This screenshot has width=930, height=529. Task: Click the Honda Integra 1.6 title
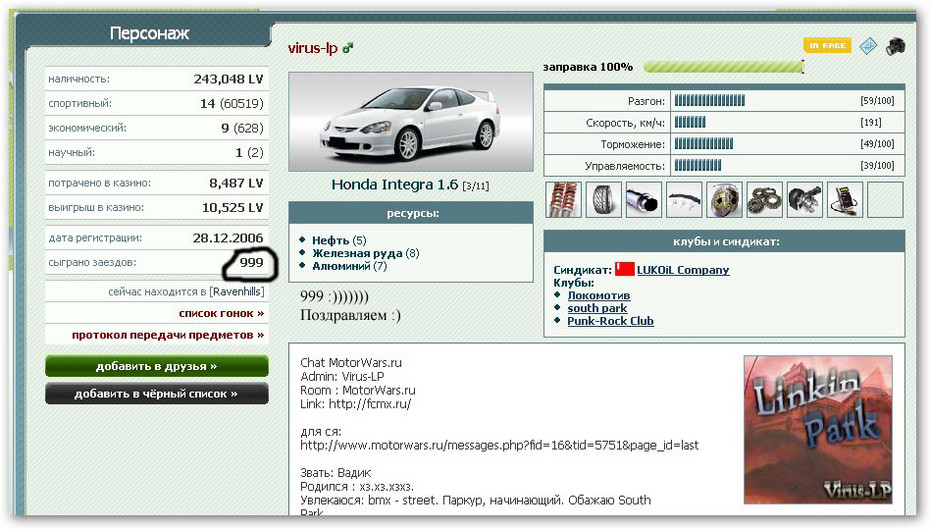pos(394,184)
